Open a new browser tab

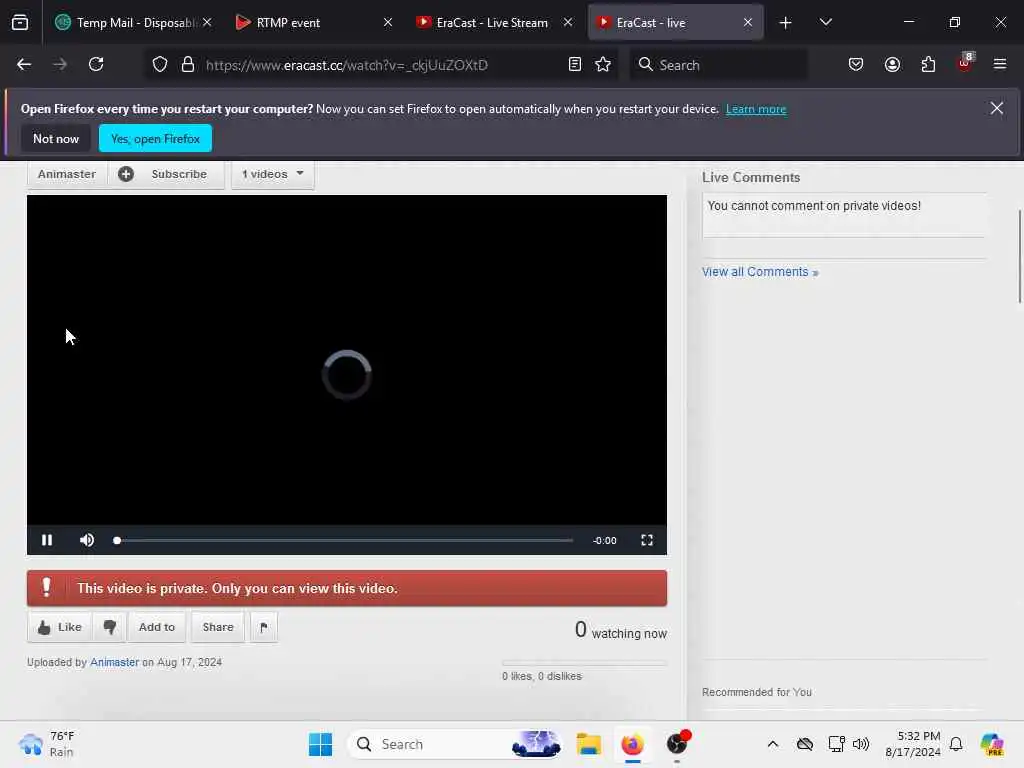pyautogui.click(x=785, y=23)
